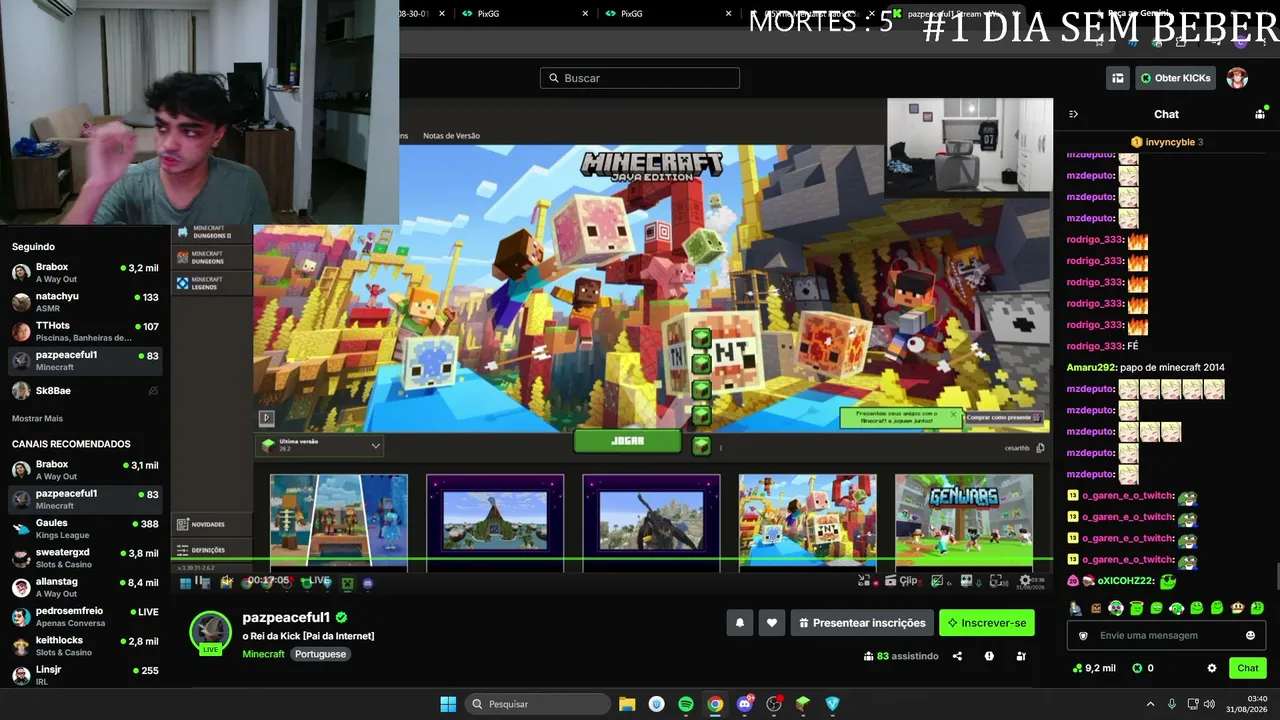Click the KICKs balance icon under chat

1137,668
